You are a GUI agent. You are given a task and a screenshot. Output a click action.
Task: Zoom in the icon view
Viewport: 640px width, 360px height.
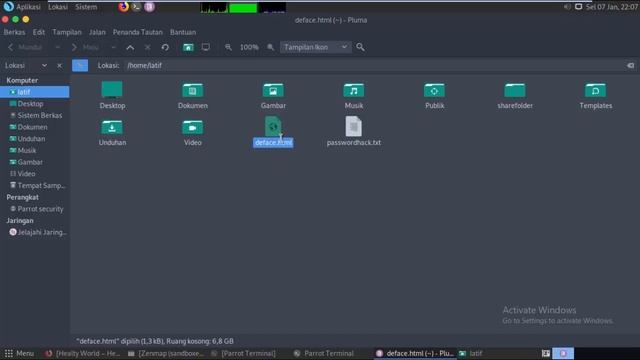(270, 47)
